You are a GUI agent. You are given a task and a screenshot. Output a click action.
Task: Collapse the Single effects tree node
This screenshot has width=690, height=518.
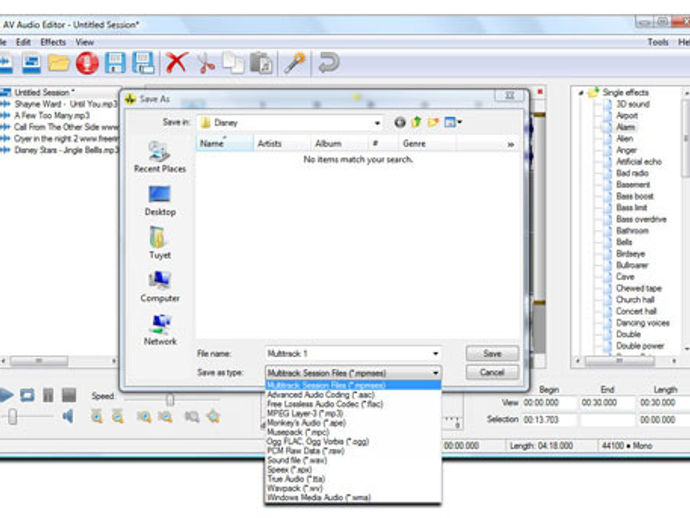(581, 93)
